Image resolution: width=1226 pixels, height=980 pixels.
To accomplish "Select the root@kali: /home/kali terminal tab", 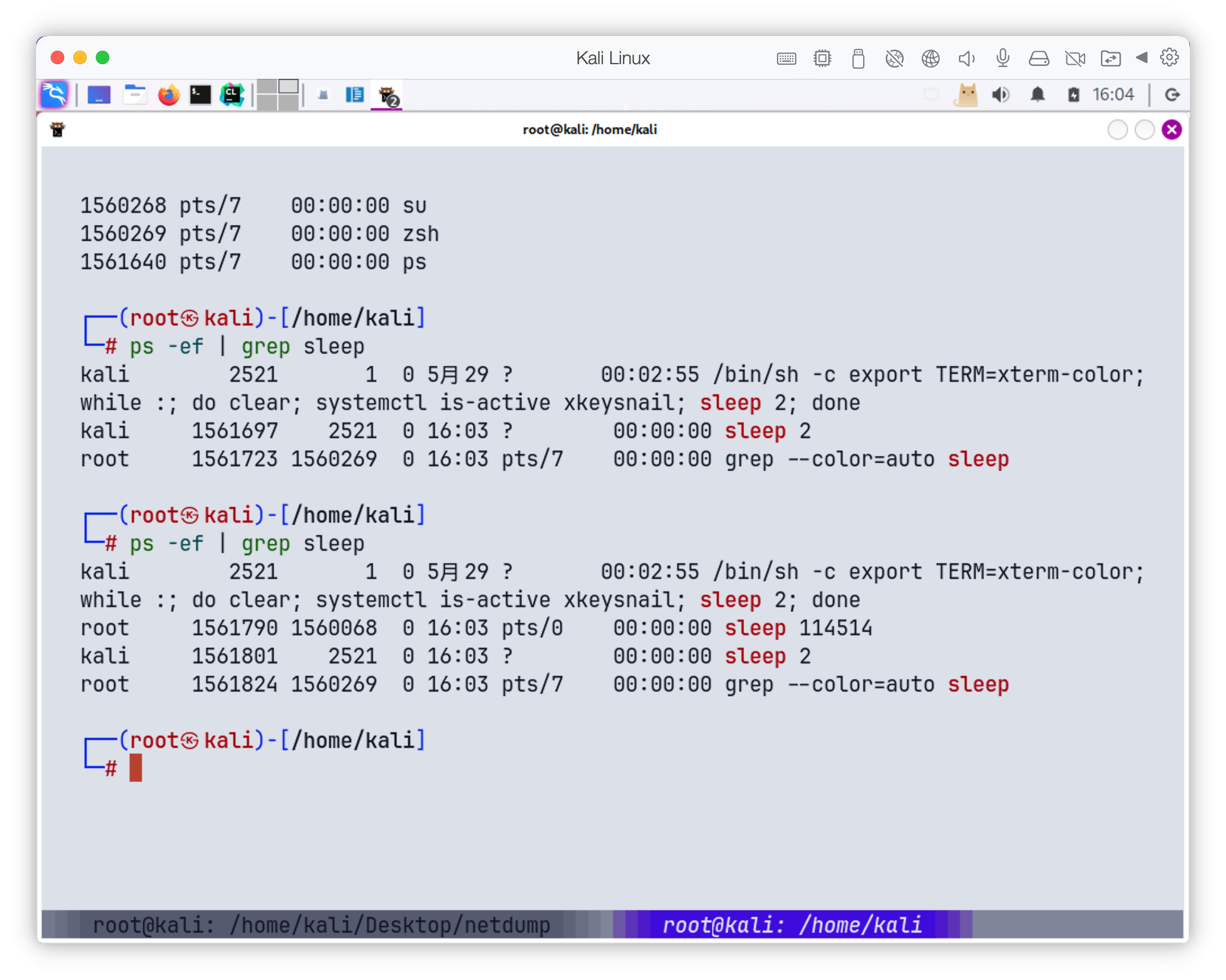I will [792, 925].
